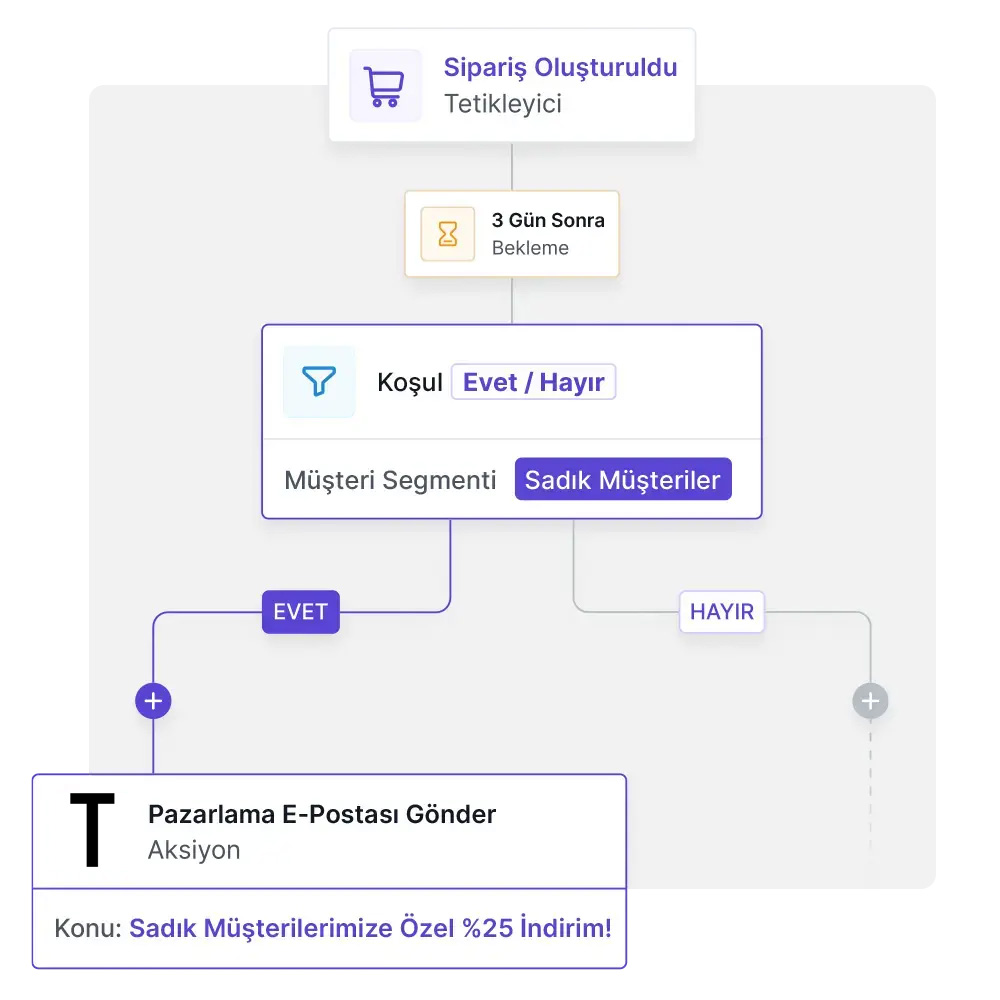The height and width of the screenshot is (1000, 1000).
Task: Add a step on the EVET branch
Action: click(x=153, y=701)
